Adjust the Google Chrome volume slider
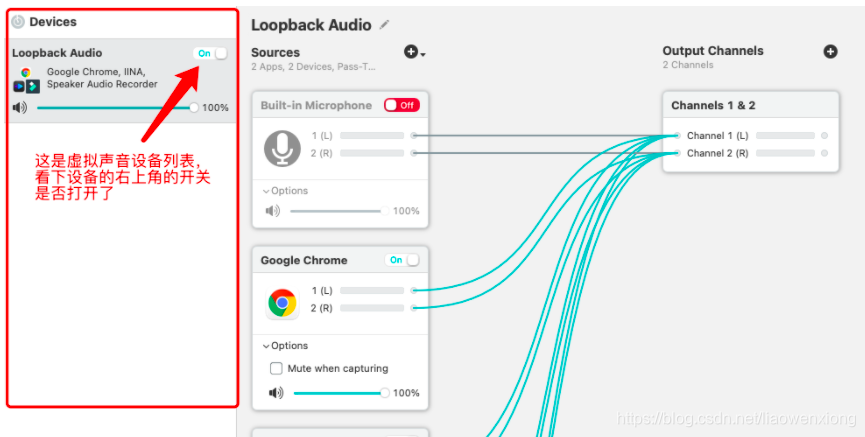This screenshot has width=865, height=437. (x=341, y=393)
